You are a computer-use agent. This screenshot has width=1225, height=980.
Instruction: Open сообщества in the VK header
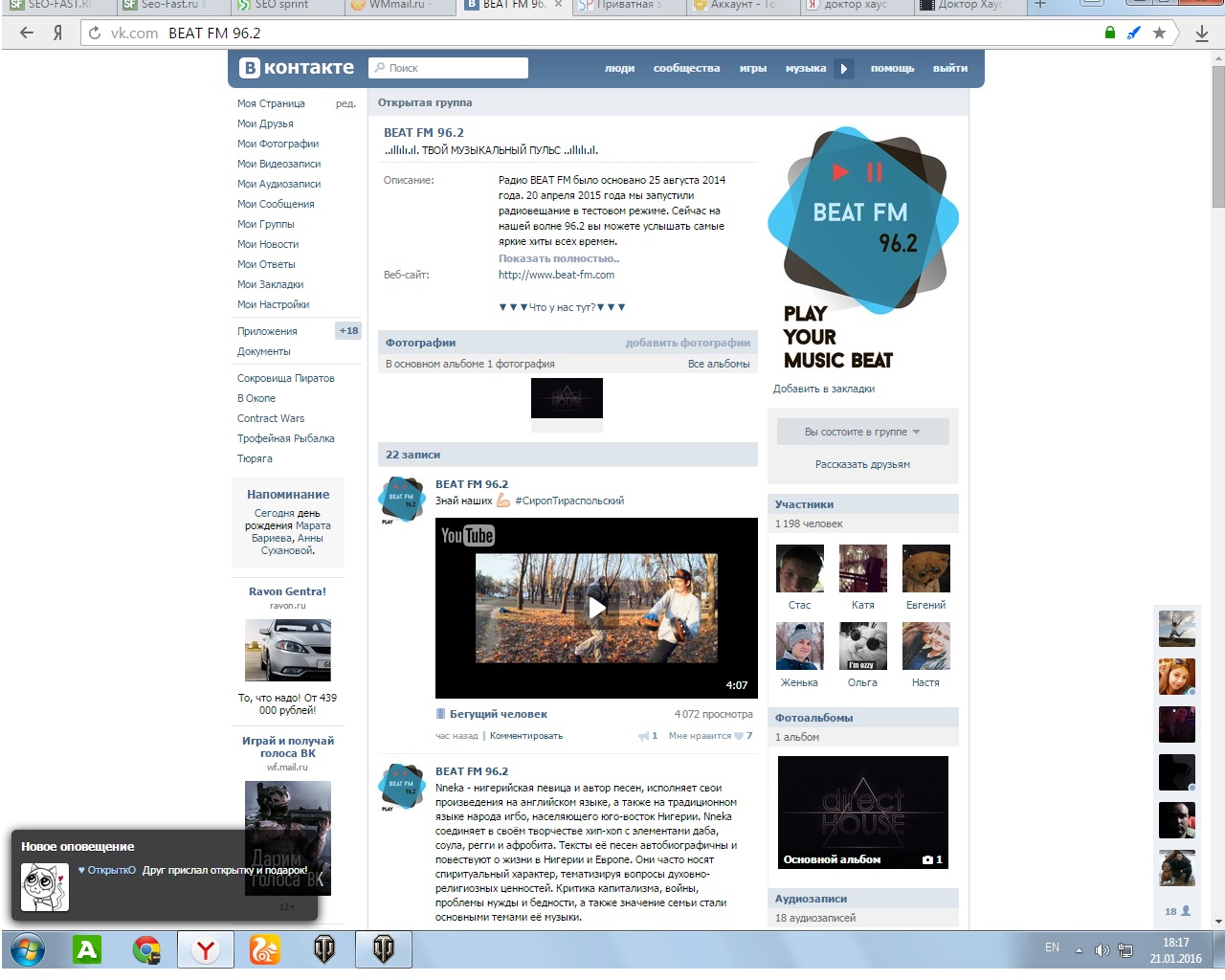(686, 68)
